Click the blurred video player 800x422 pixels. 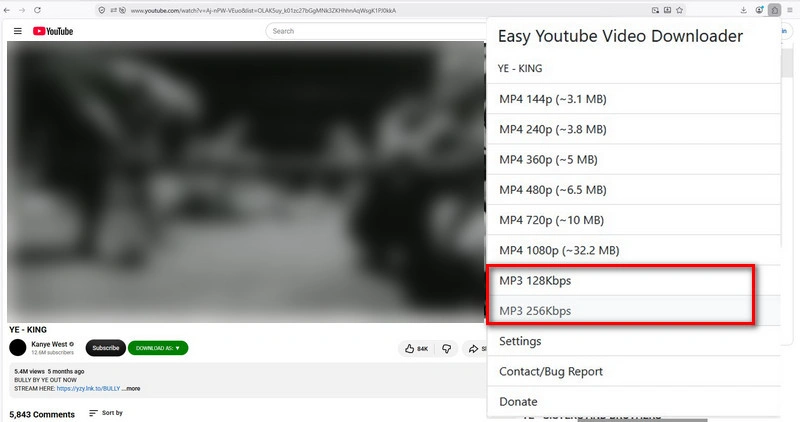click(x=245, y=182)
